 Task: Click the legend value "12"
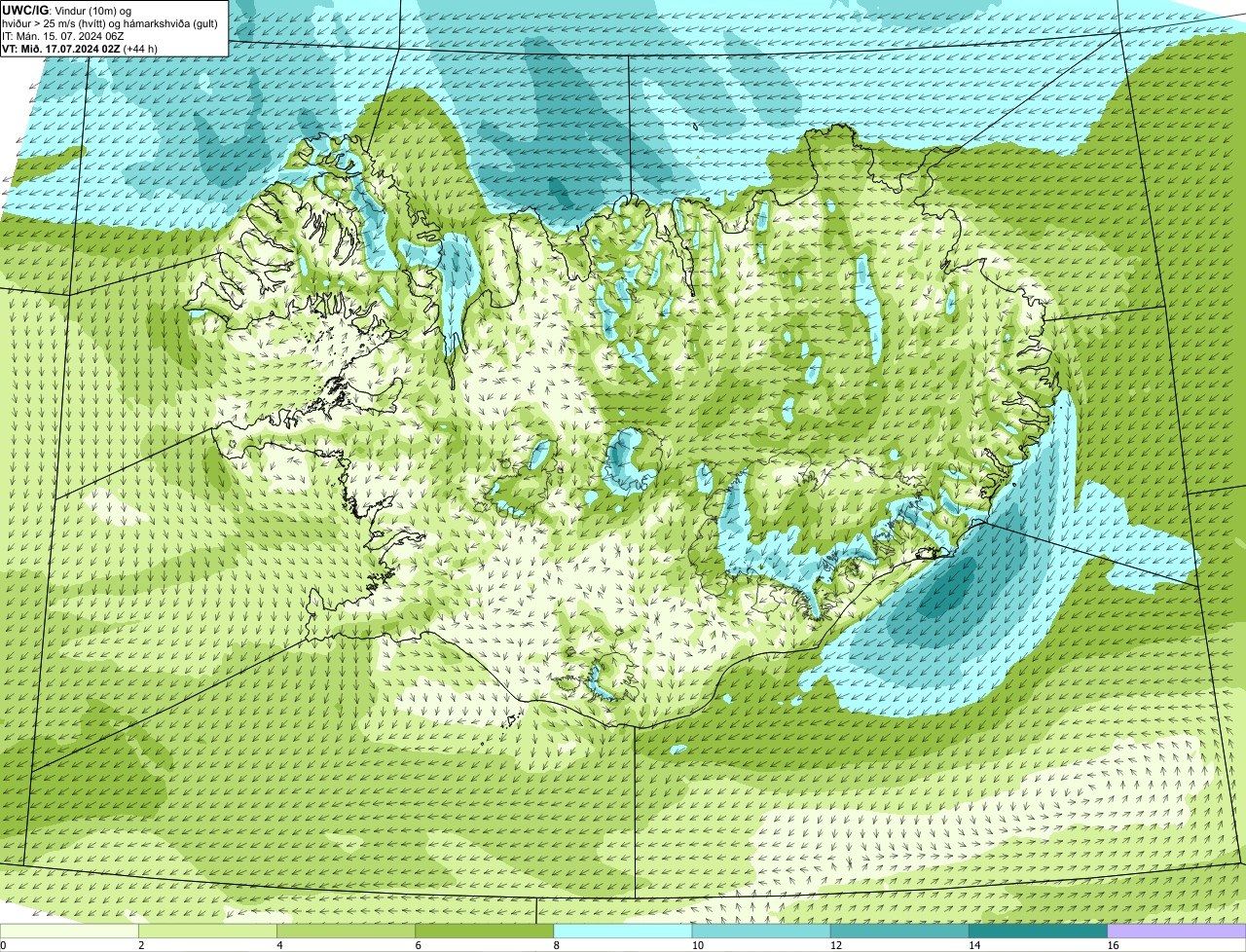pos(834,945)
